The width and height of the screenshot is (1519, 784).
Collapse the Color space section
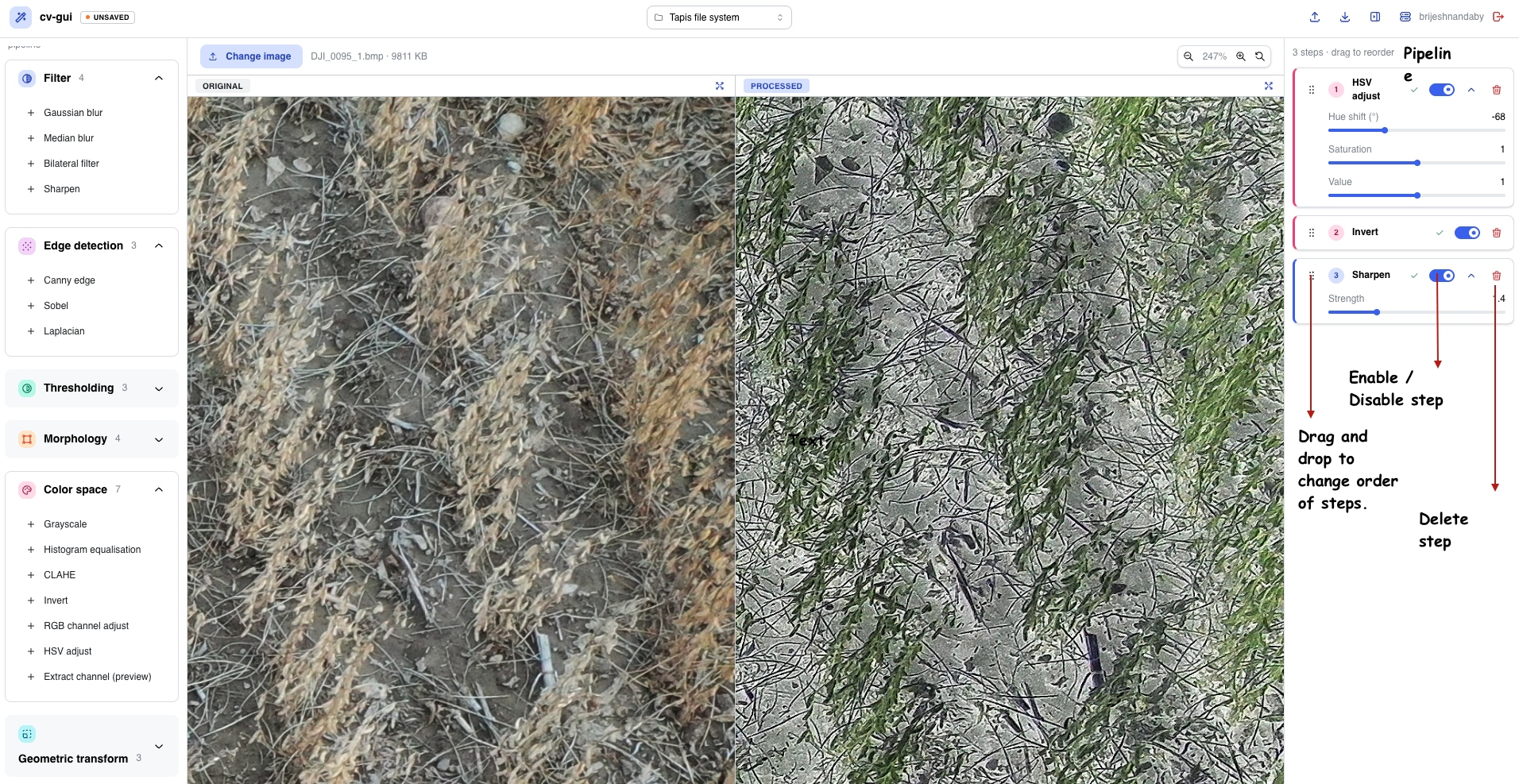[x=159, y=490]
